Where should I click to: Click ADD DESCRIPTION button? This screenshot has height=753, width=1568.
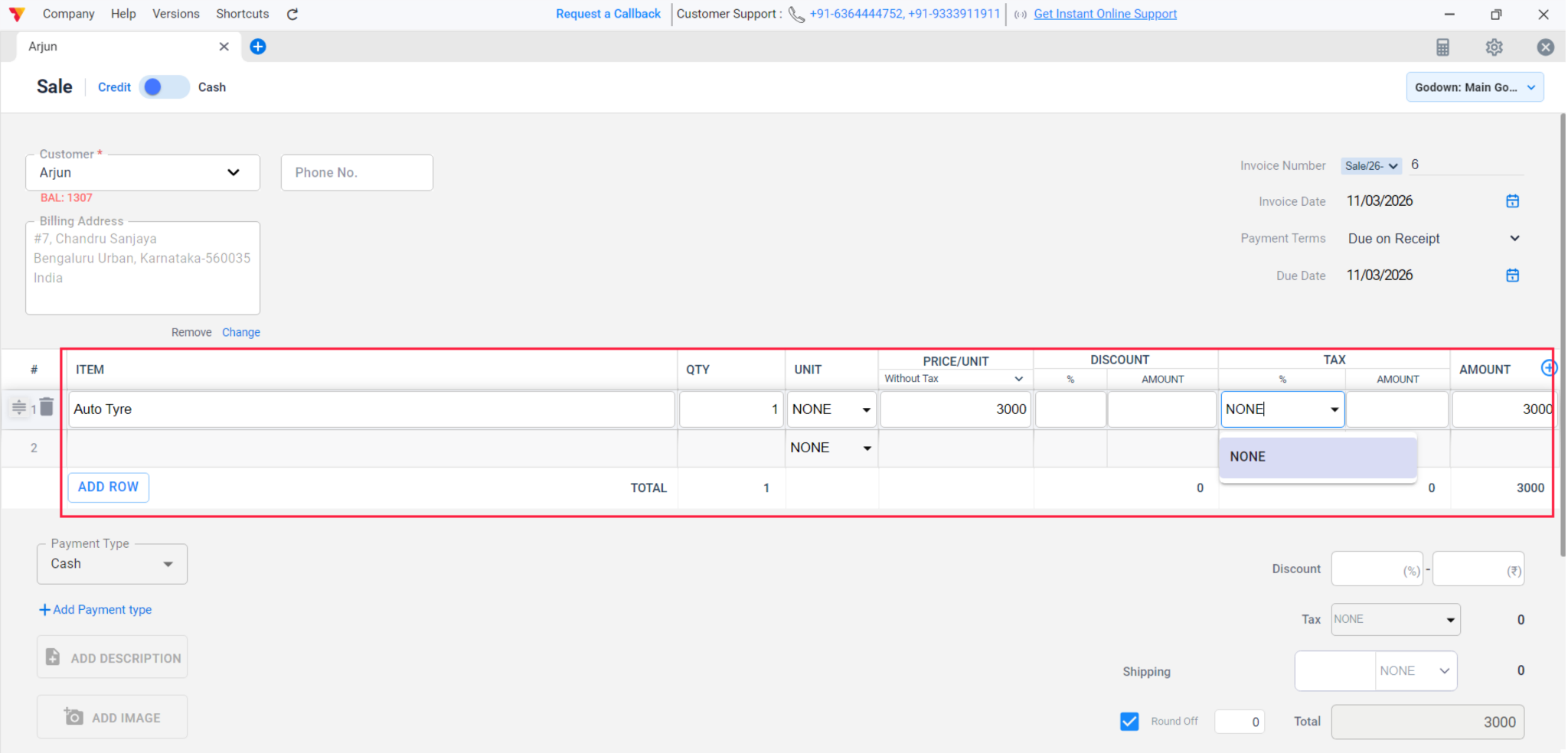tap(113, 657)
